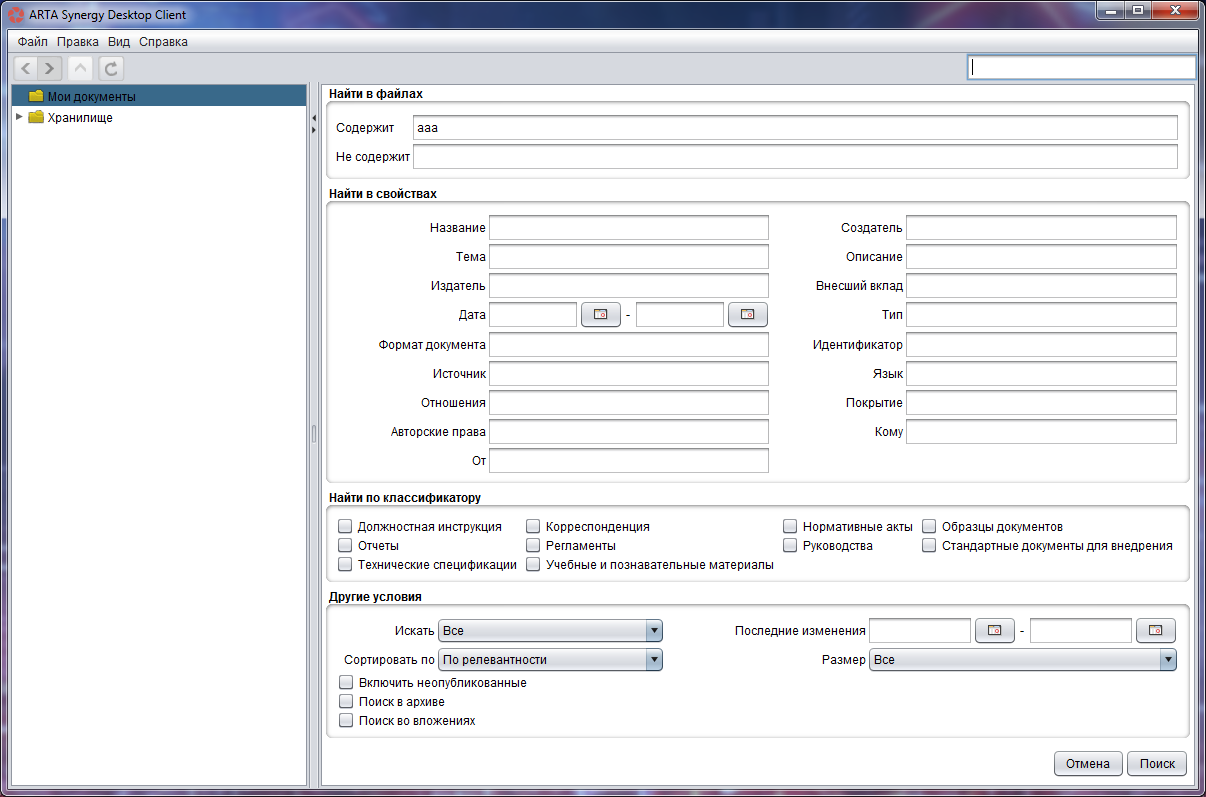Check the Руководства checkbox

(x=790, y=546)
